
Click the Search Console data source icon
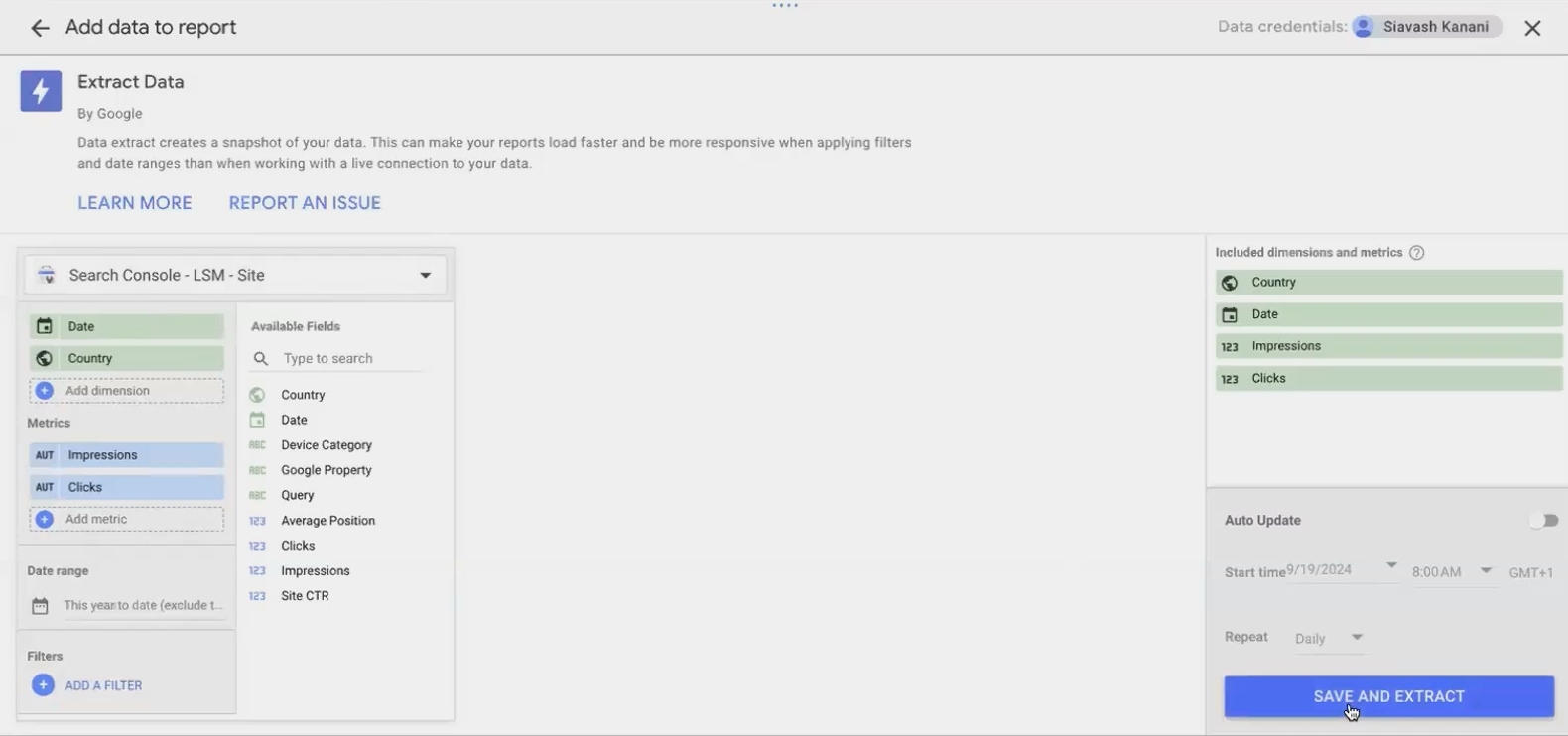[x=46, y=275]
